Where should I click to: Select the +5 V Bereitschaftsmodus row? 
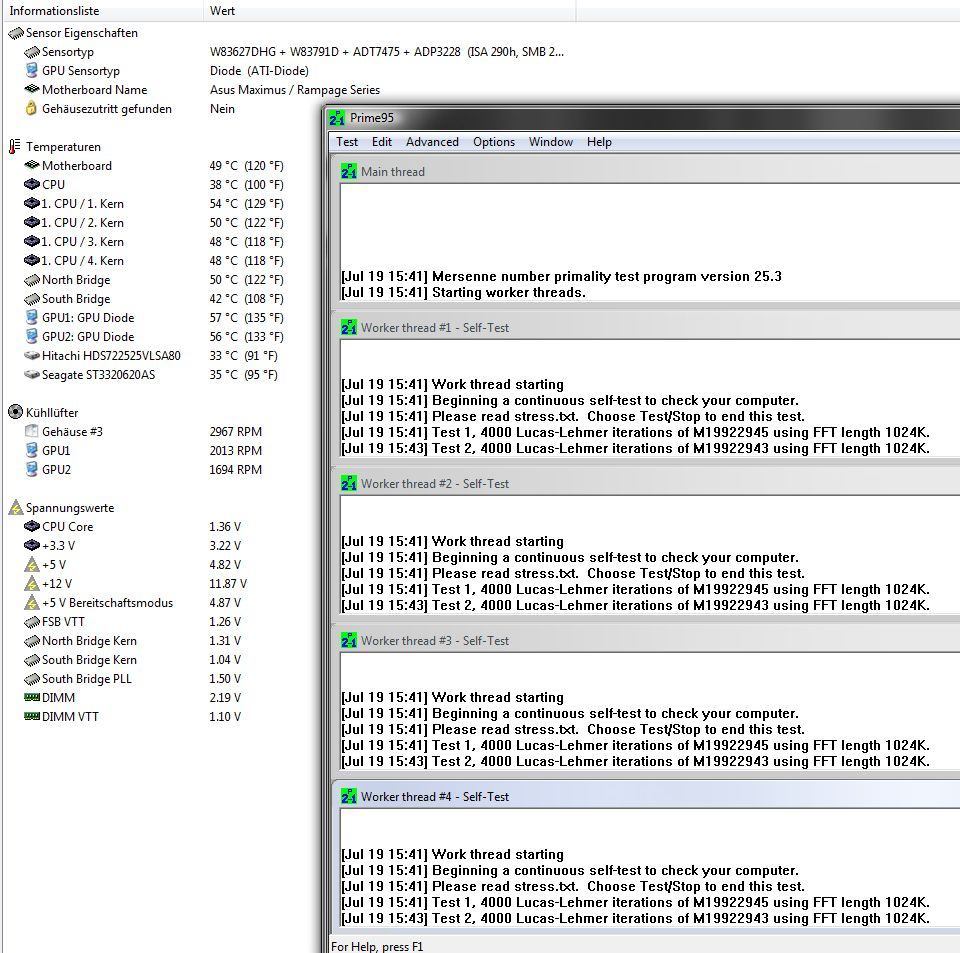click(133, 602)
